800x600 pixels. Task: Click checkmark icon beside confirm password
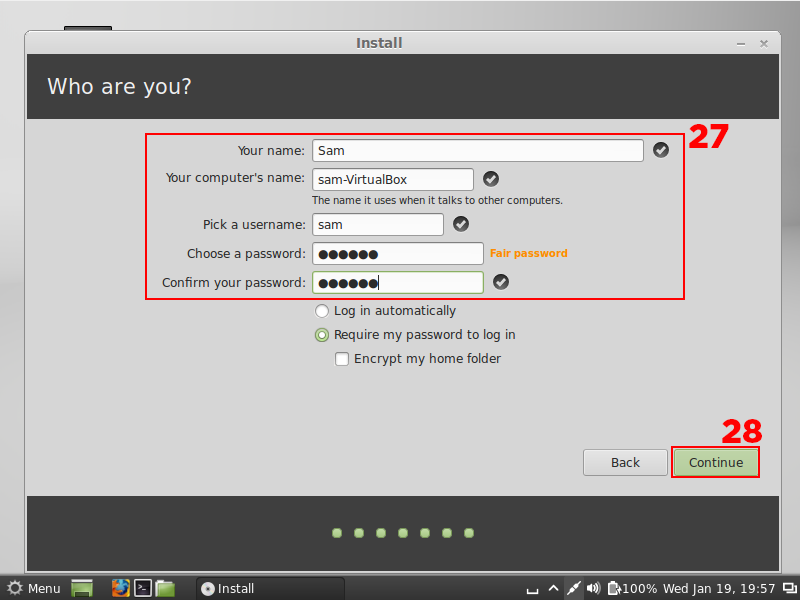point(501,282)
